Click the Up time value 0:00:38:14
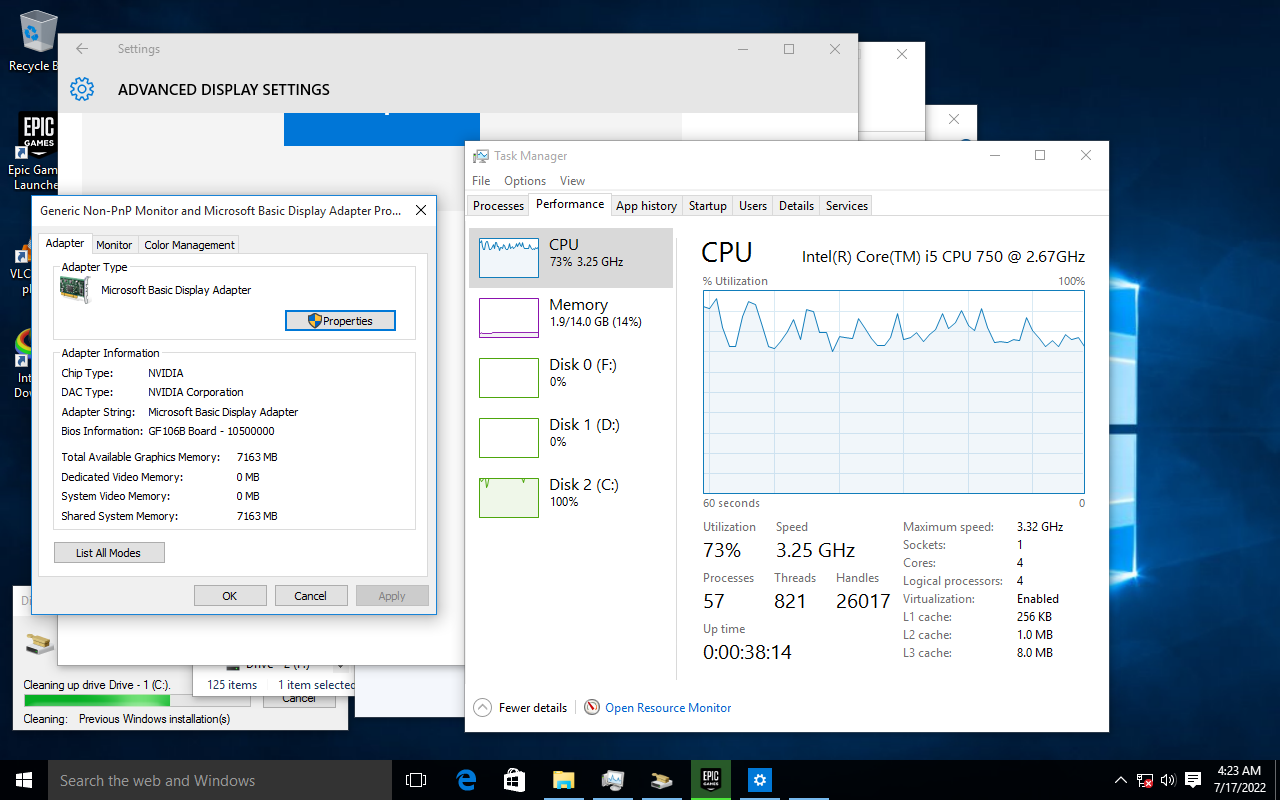Screen dimensions: 1280x800 click(747, 653)
